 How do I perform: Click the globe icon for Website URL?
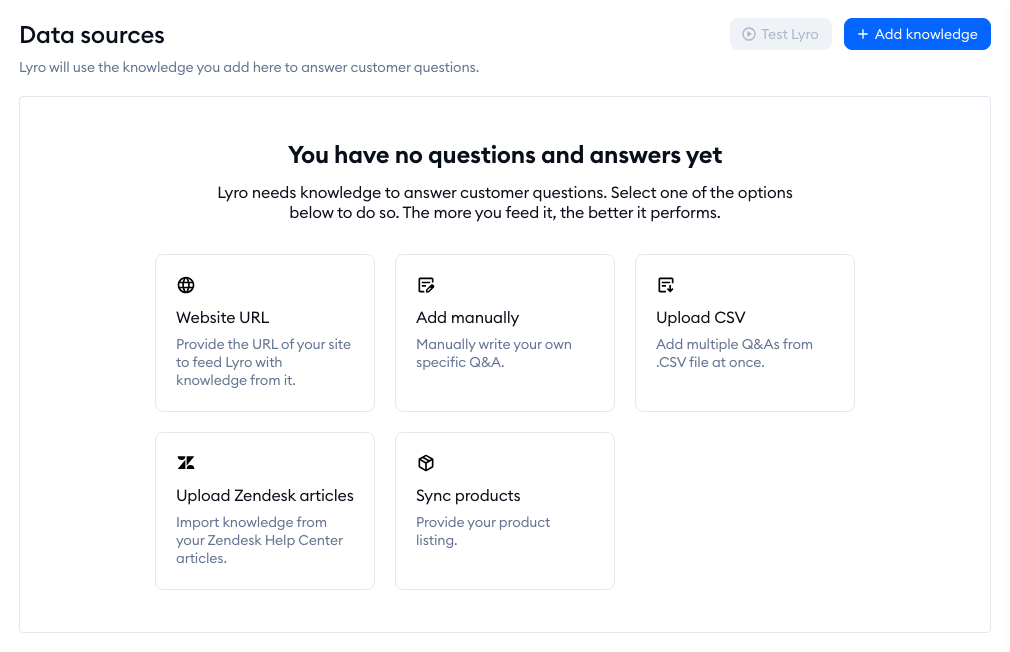pyautogui.click(x=186, y=285)
